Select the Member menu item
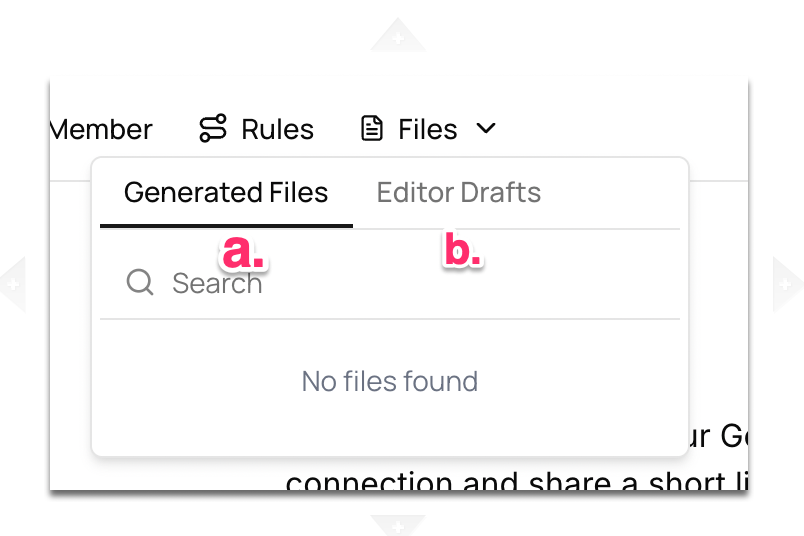The image size is (804, 536). [x=101, y=130]
